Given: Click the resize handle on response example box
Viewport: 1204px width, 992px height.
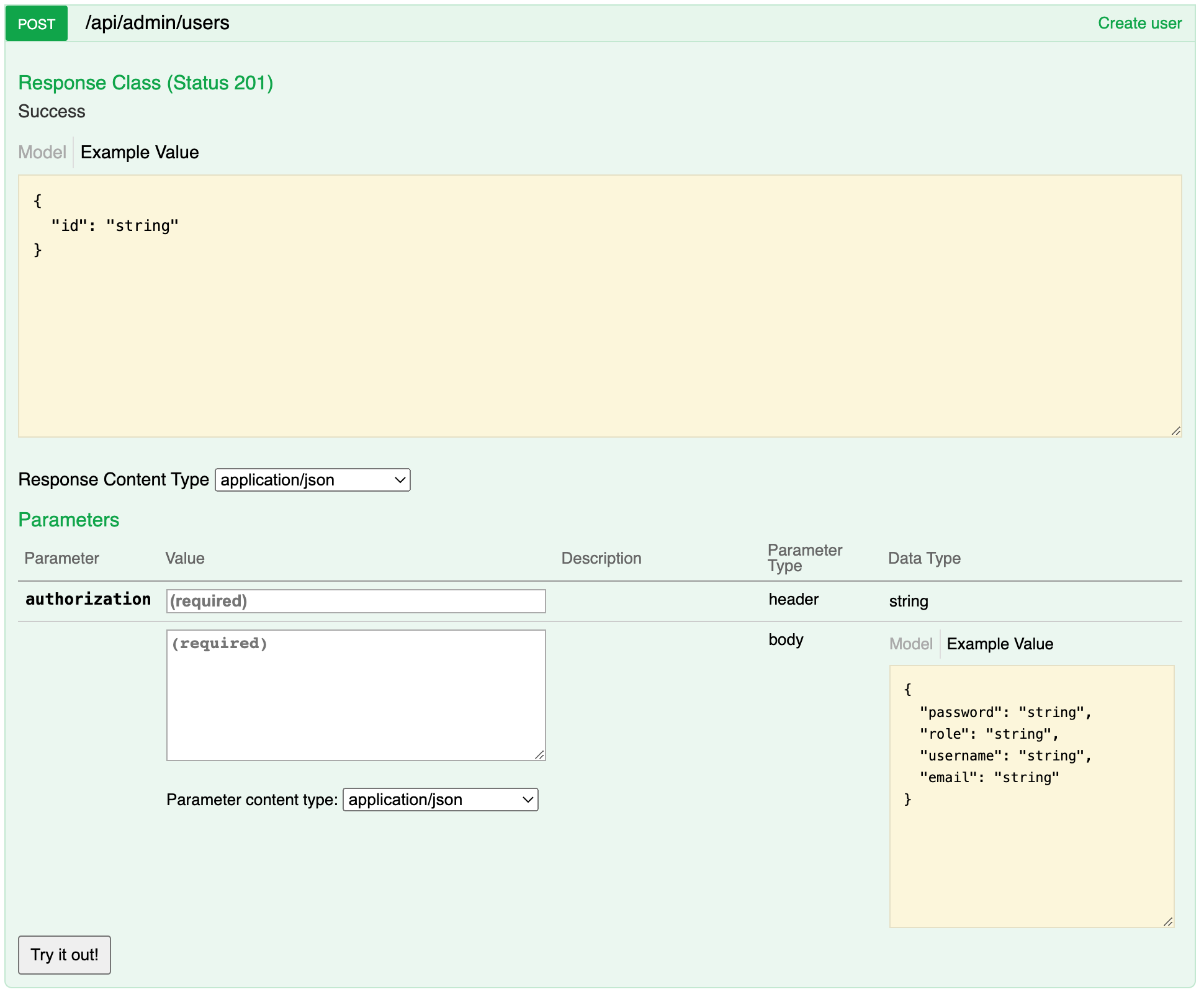Looking at the screenshot, I should tap(1175, 430).
